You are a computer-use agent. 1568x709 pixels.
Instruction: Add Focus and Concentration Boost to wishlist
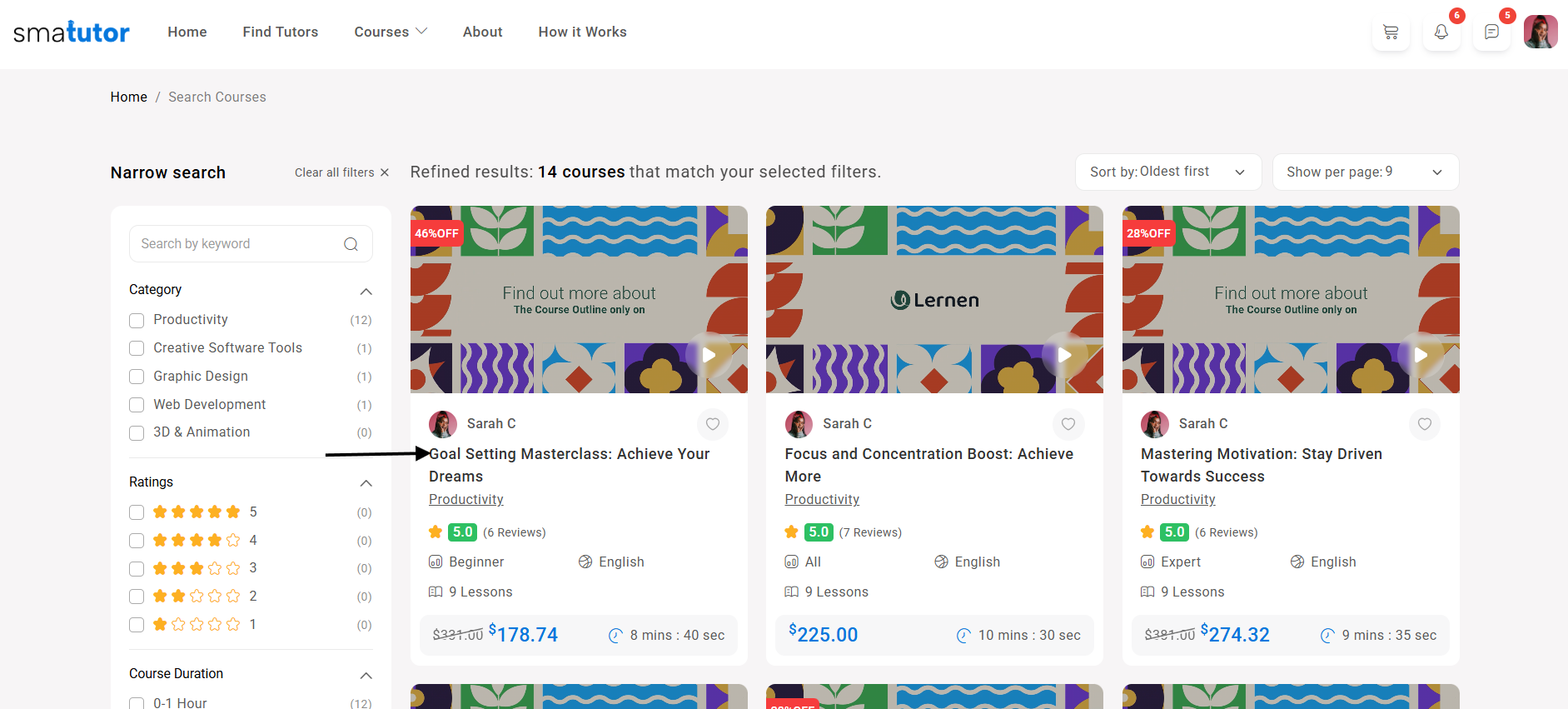pos(1068,424)
